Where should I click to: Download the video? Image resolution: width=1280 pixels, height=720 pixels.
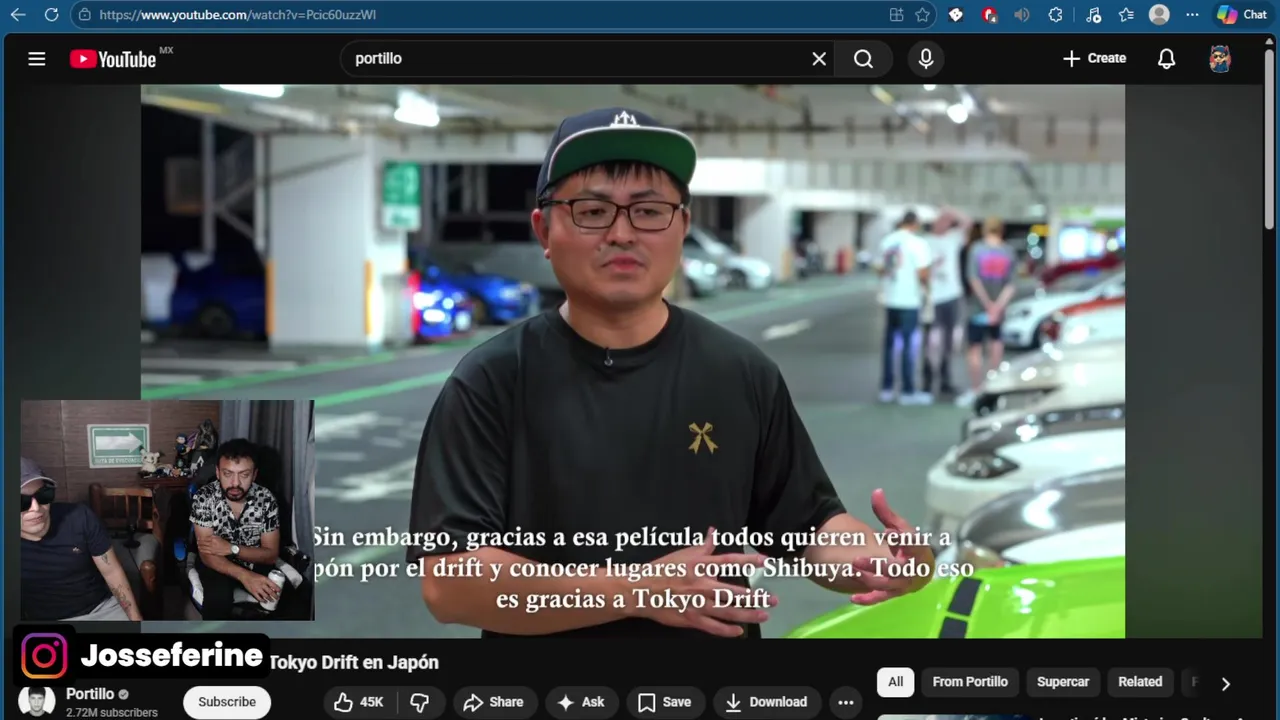(766, 702)
